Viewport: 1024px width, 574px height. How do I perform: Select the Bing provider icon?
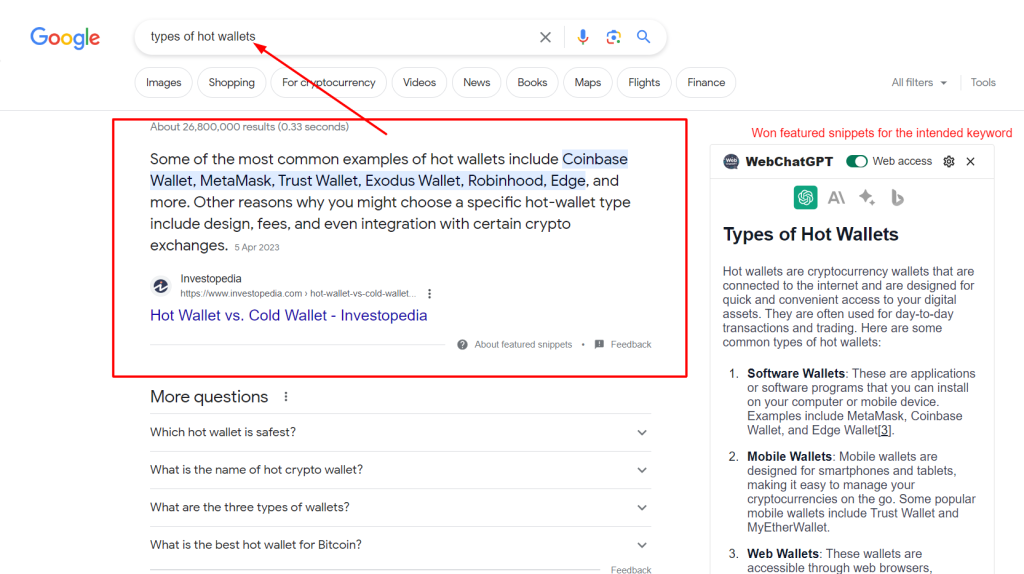pyautogui.click(x=897, y=197)
